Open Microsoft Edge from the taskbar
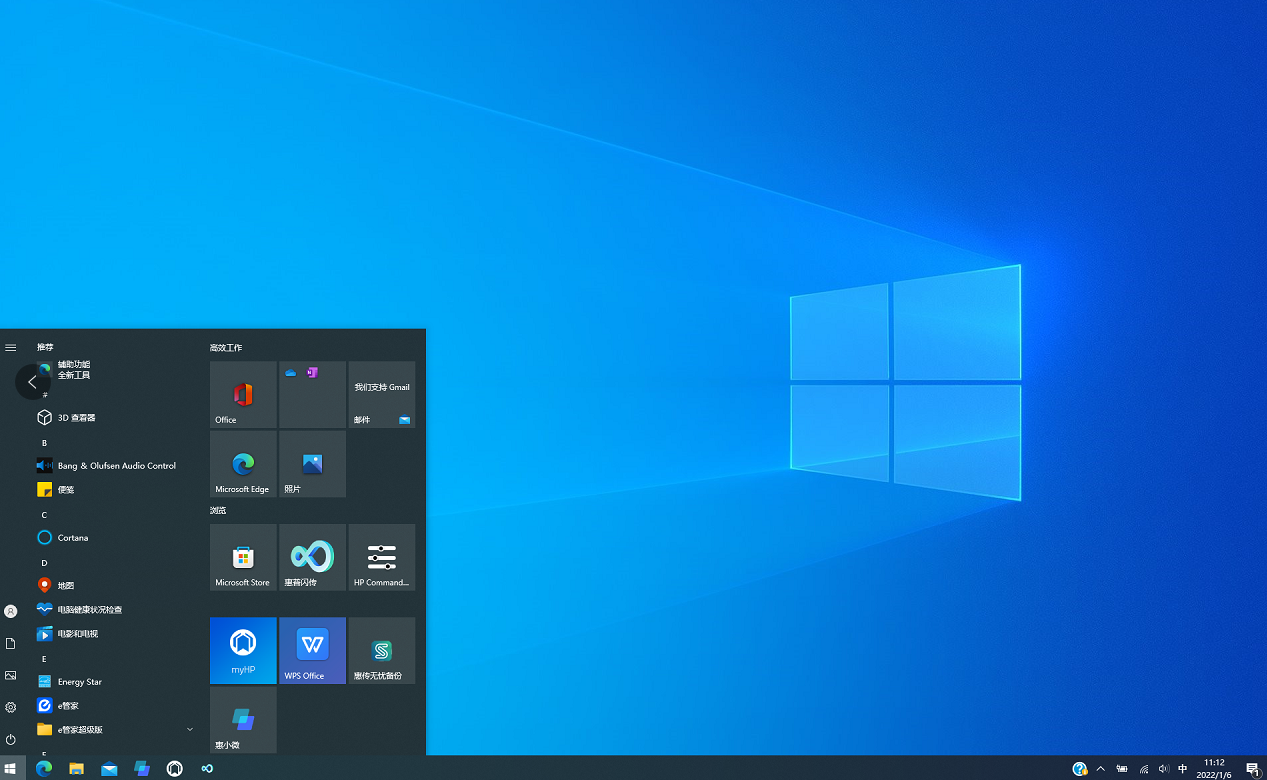 tap(44, 768)
